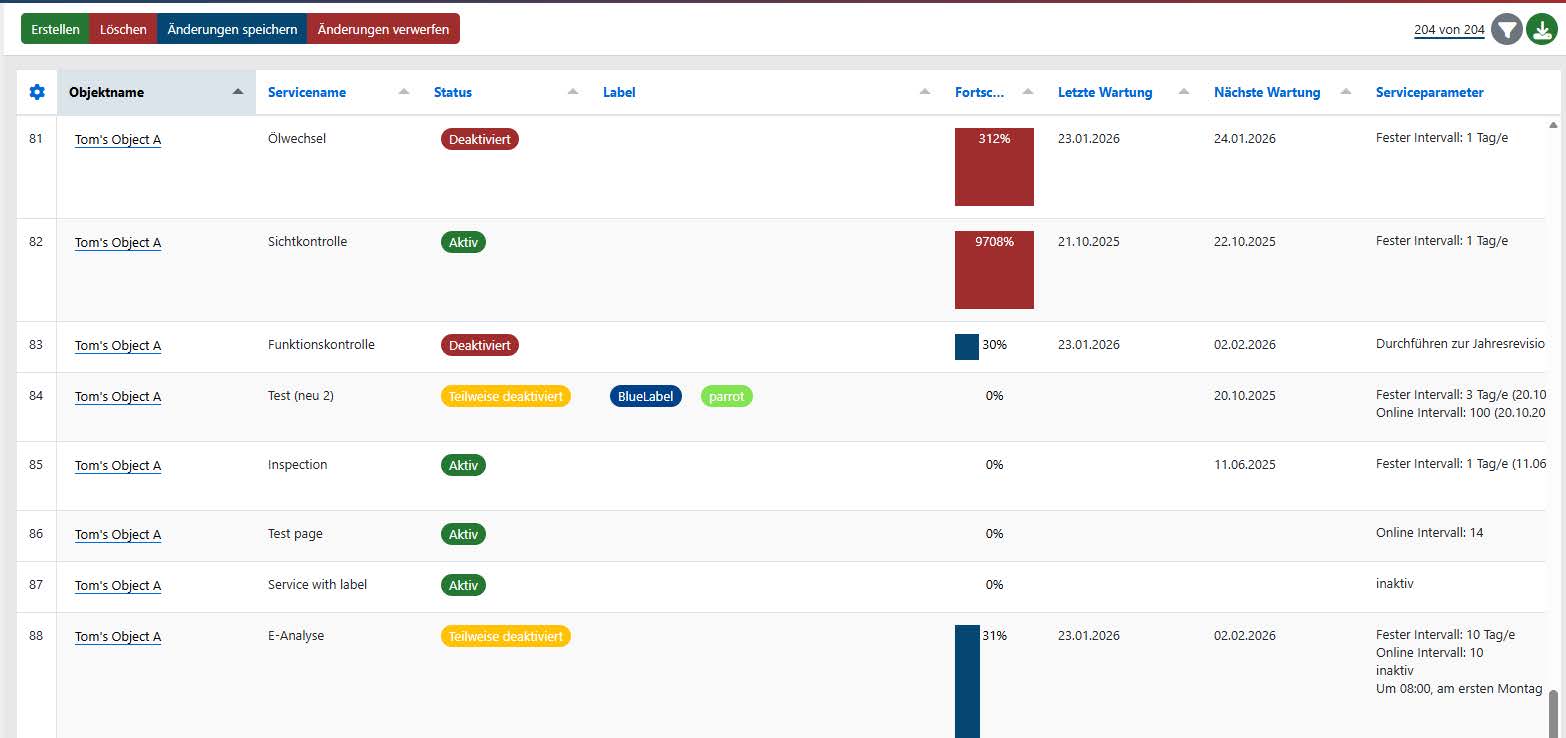Click sort arrow beside Servicename header
The height and width of the screenshot is (738, 1566).
(x=404, y=92)
